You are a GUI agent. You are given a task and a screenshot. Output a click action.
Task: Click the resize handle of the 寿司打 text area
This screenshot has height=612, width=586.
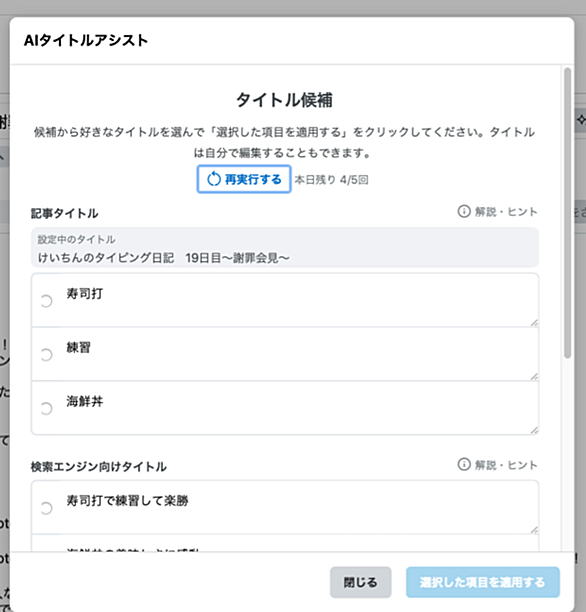(x=534, y=322)
